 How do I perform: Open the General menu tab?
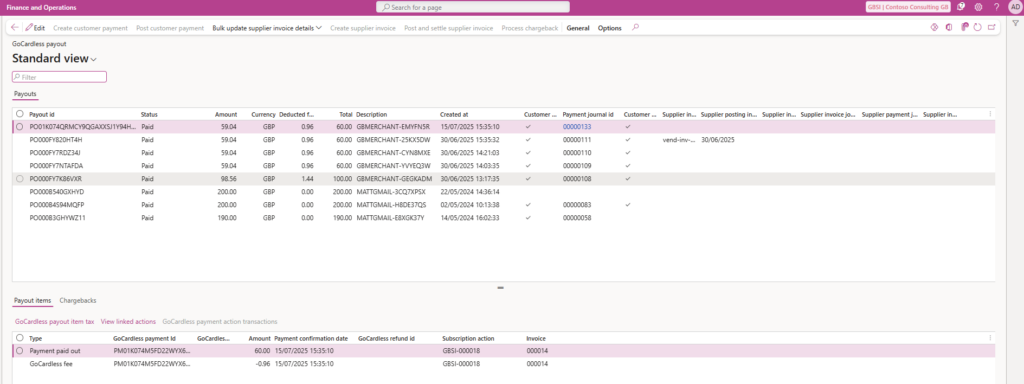(578, 28)
